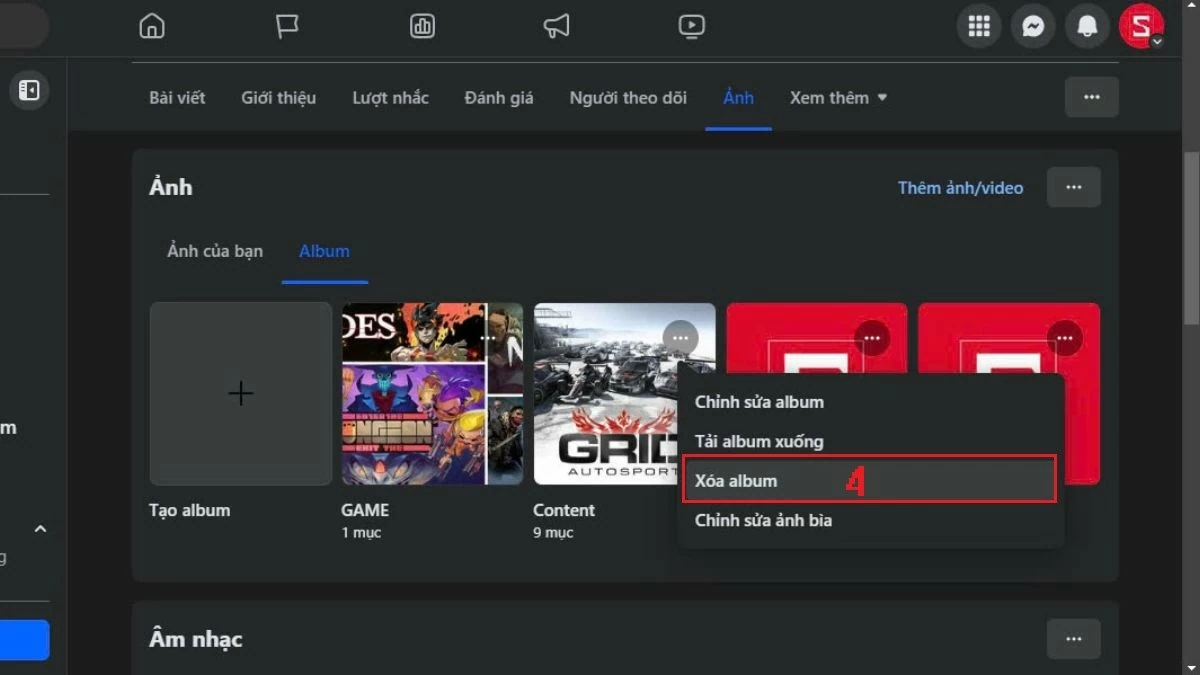Click Tạo album plus tile
The height and width of the screenshot is (675, 1200).
point(240,394)
